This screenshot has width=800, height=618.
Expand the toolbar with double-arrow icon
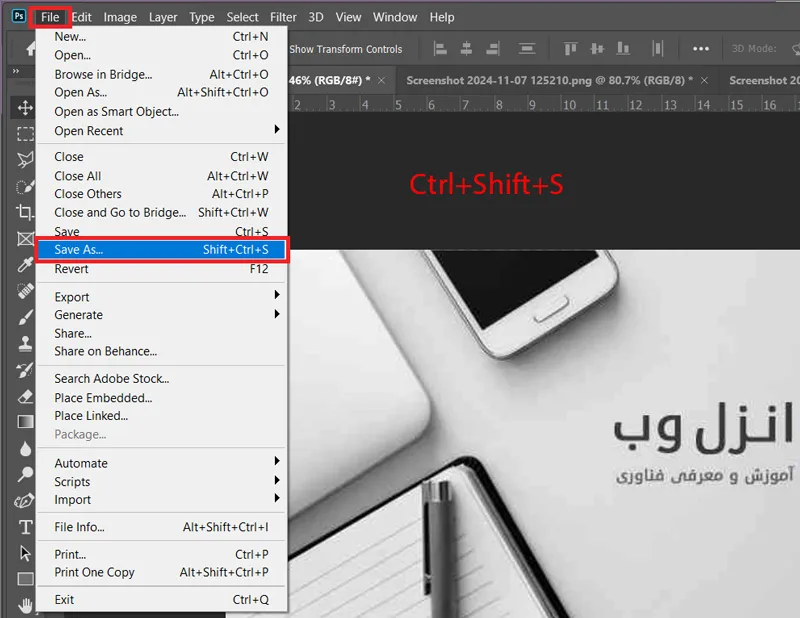pyautogui.click(x=16, y=71)
